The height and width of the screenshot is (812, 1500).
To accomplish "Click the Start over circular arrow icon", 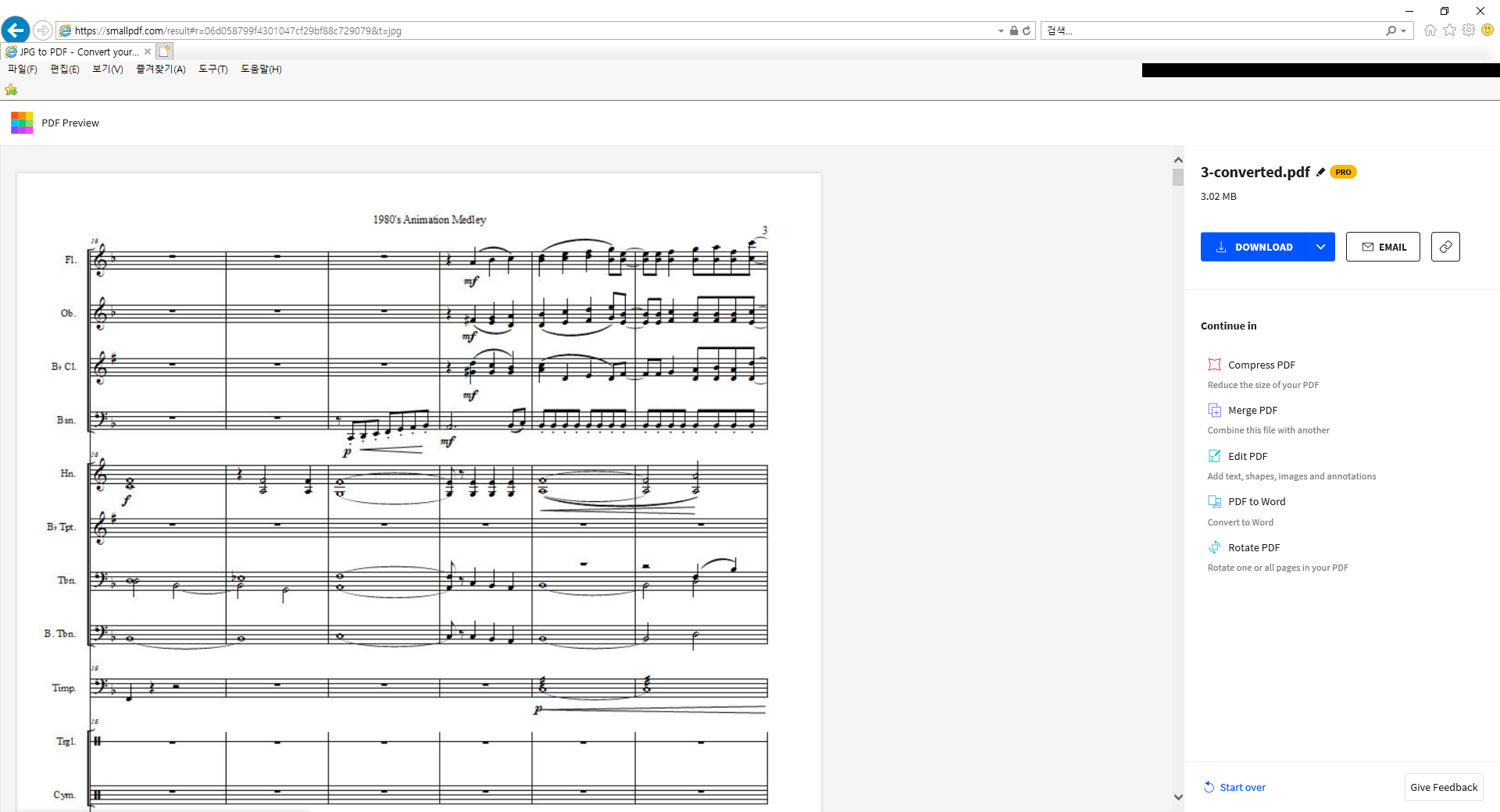I will tap(1209, 787).
